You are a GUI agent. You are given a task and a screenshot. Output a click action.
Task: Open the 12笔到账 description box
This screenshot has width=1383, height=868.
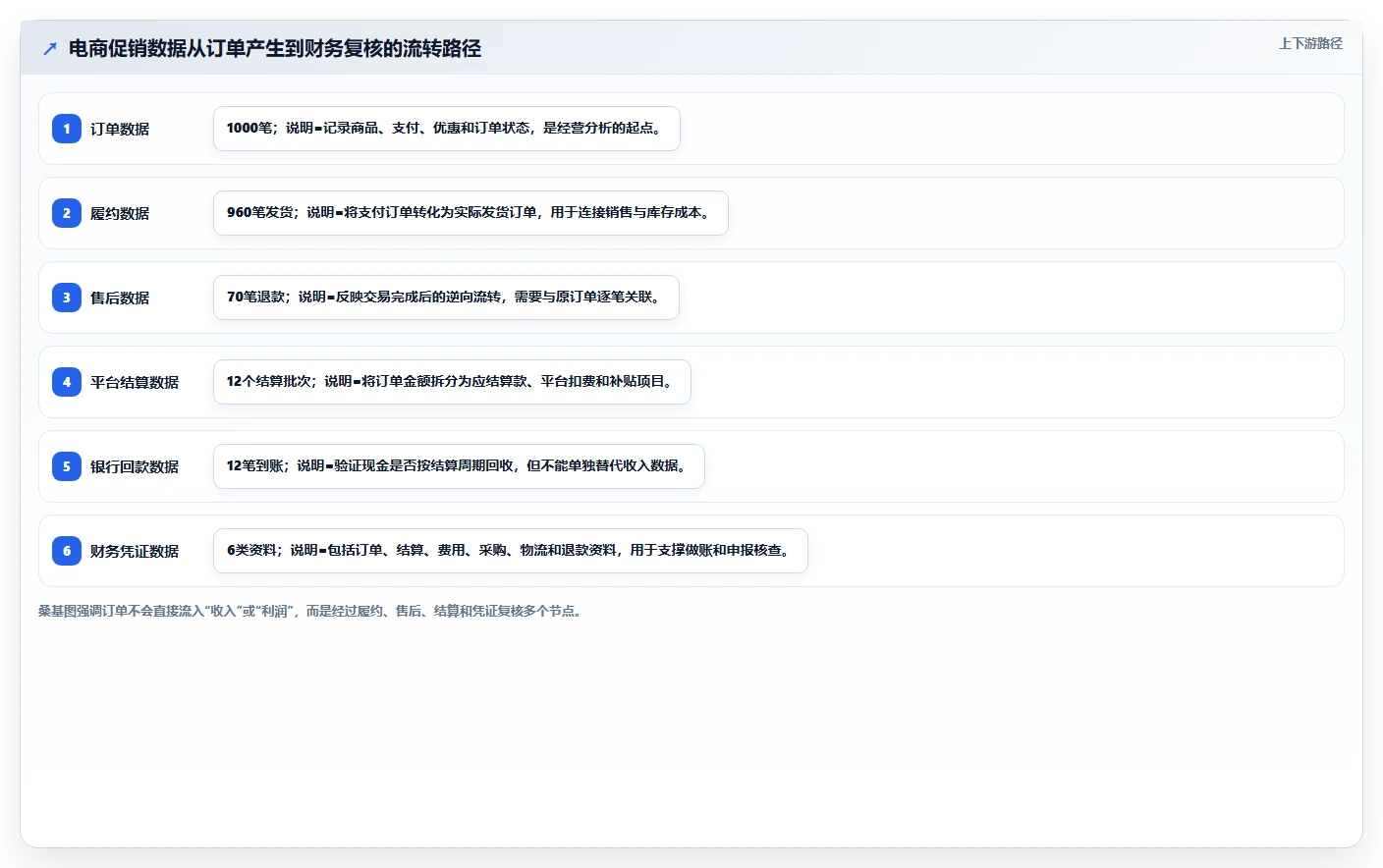point(459,466)
